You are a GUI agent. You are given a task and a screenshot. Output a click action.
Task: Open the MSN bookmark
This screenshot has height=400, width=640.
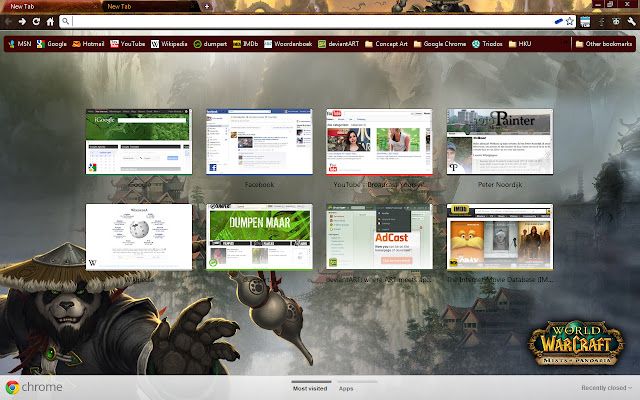pyautogui.click(x=19, y=44)
